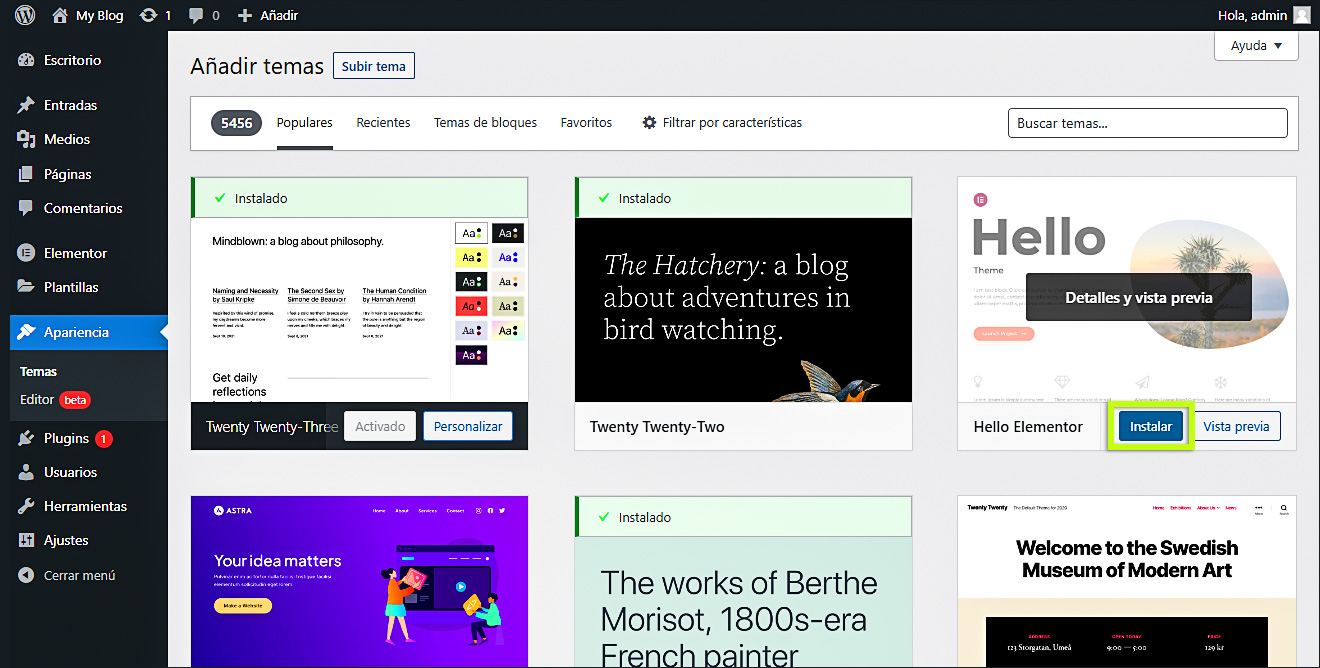1320x668 pixels.
Task: Click the comments bubble icon in admin bar
Action: pos(196,15)
